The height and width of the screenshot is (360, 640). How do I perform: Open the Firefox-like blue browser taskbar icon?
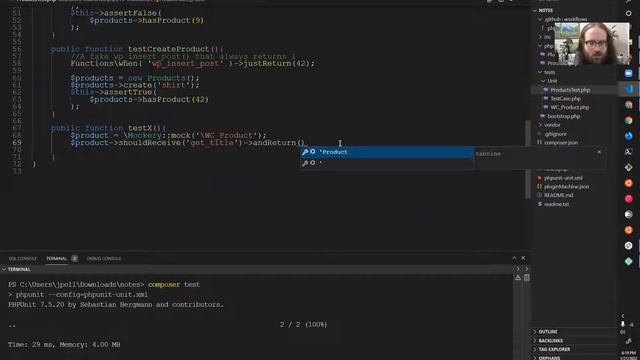[629, 136]
